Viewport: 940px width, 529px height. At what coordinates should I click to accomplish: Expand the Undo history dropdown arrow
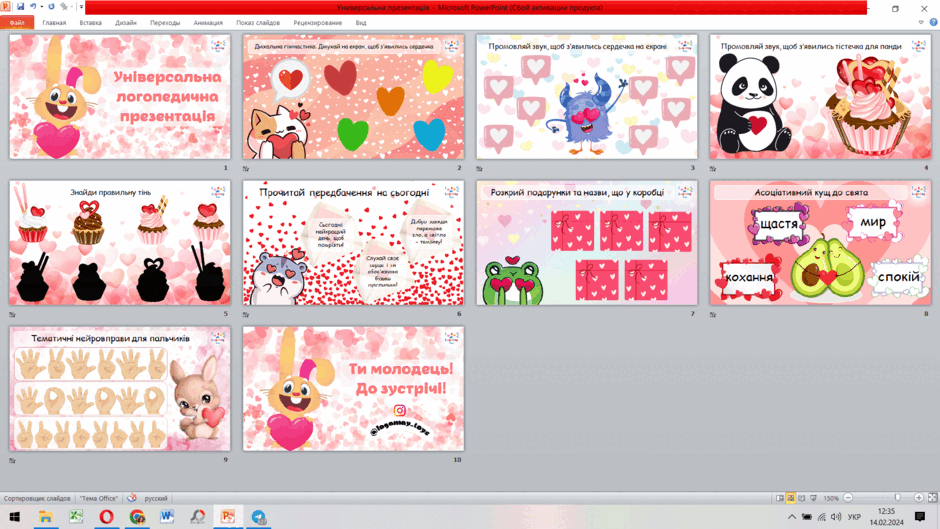41,7
